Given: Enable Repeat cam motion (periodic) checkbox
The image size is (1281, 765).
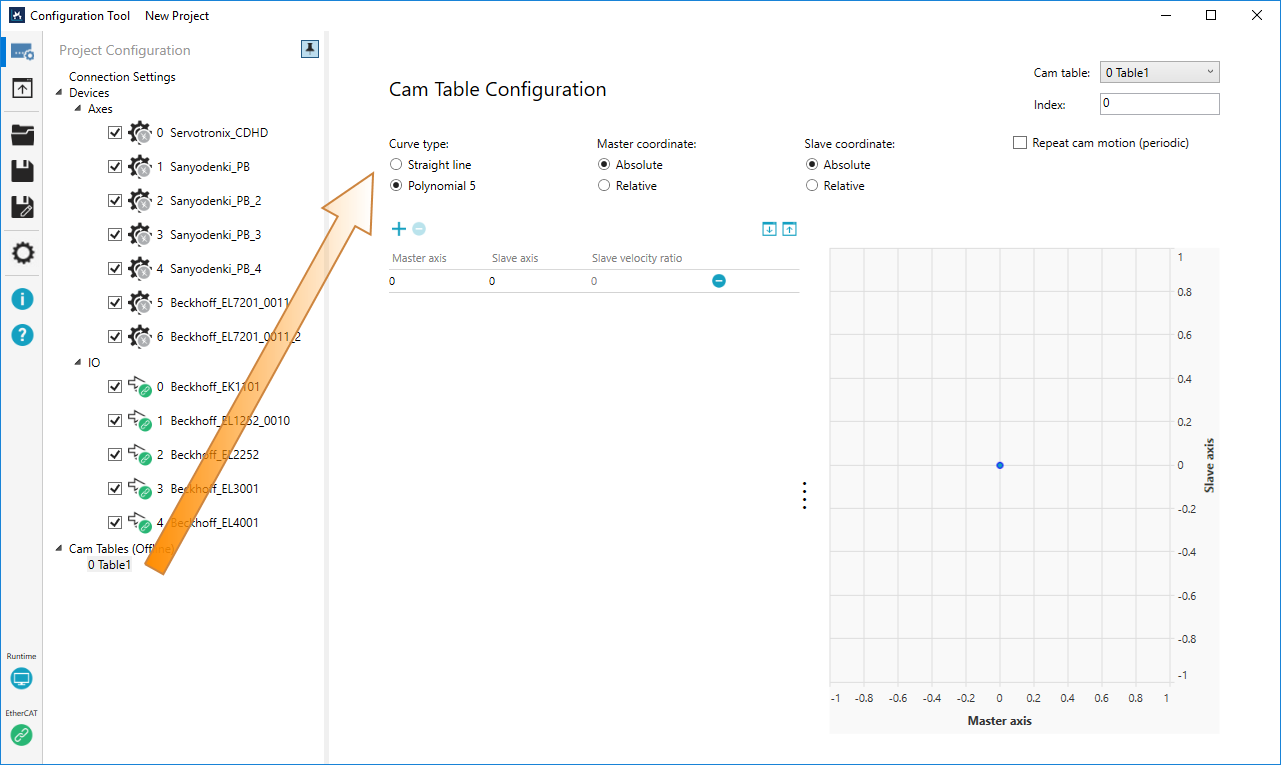Looking at the screenshot, I should (1020, 143).
